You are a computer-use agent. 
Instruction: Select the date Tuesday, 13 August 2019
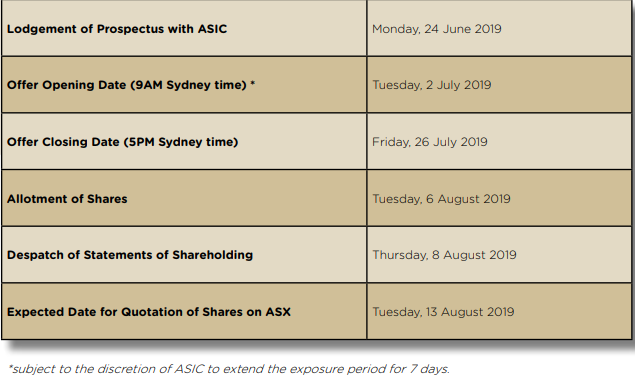[x=443, y=312]
